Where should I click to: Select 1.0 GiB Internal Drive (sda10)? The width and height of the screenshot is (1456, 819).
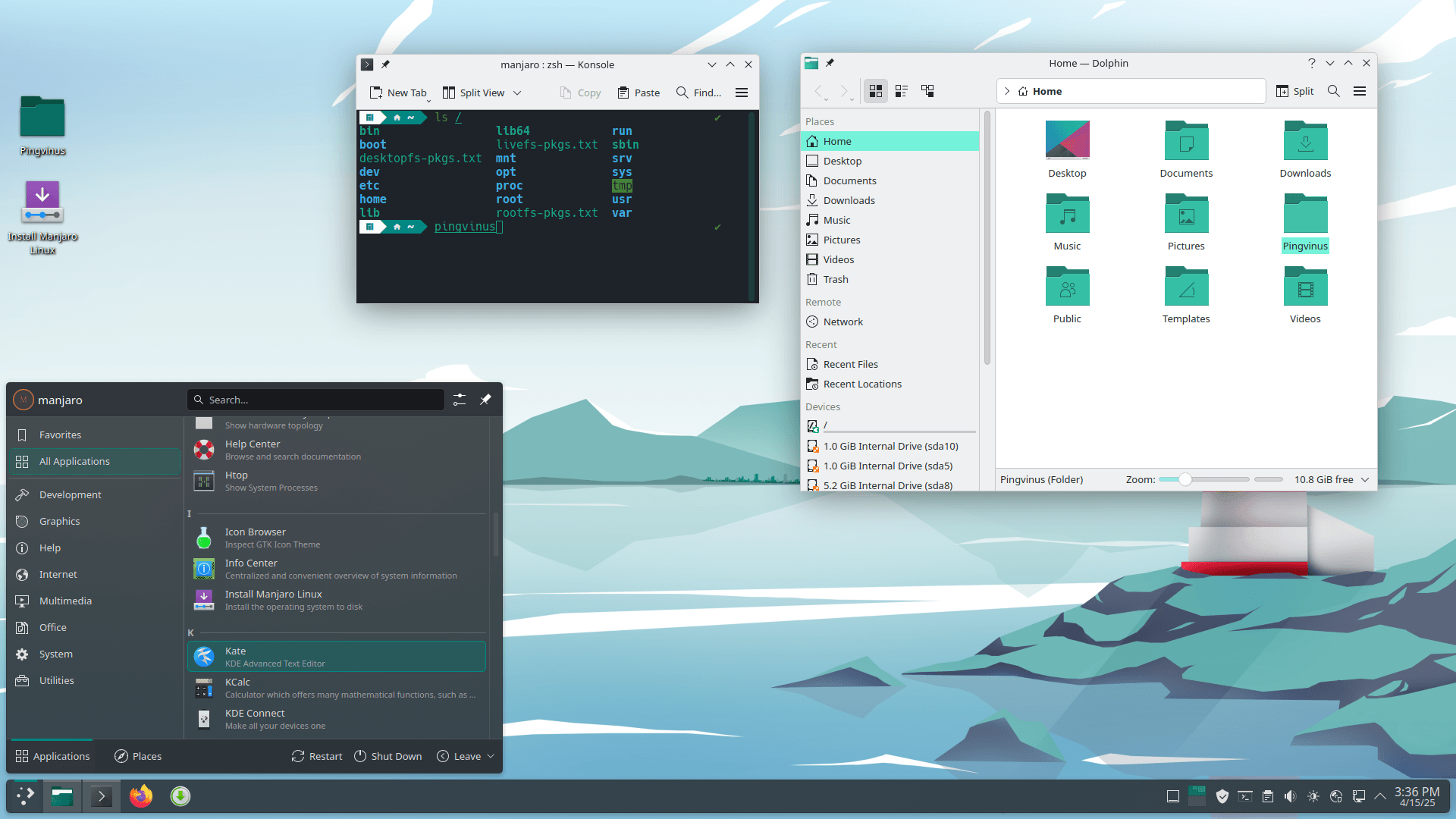(890, 446)
